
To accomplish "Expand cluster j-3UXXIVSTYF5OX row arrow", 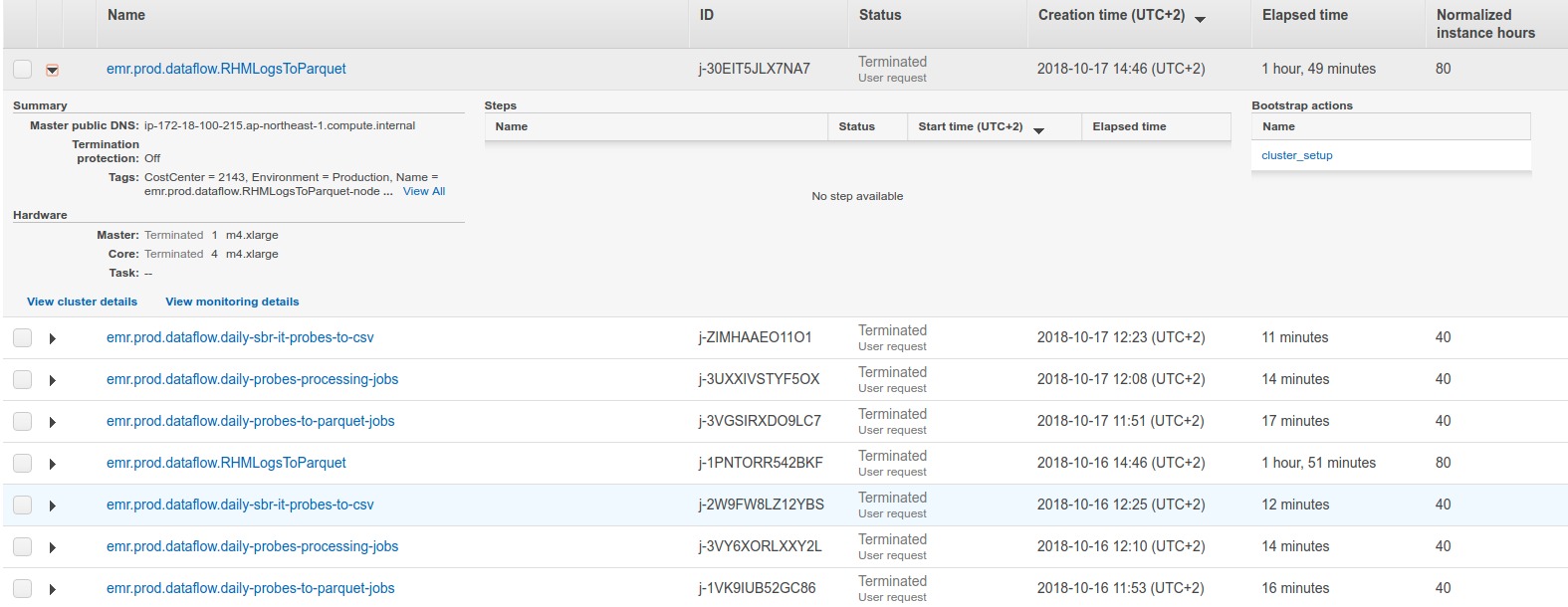I will [53, 380].
